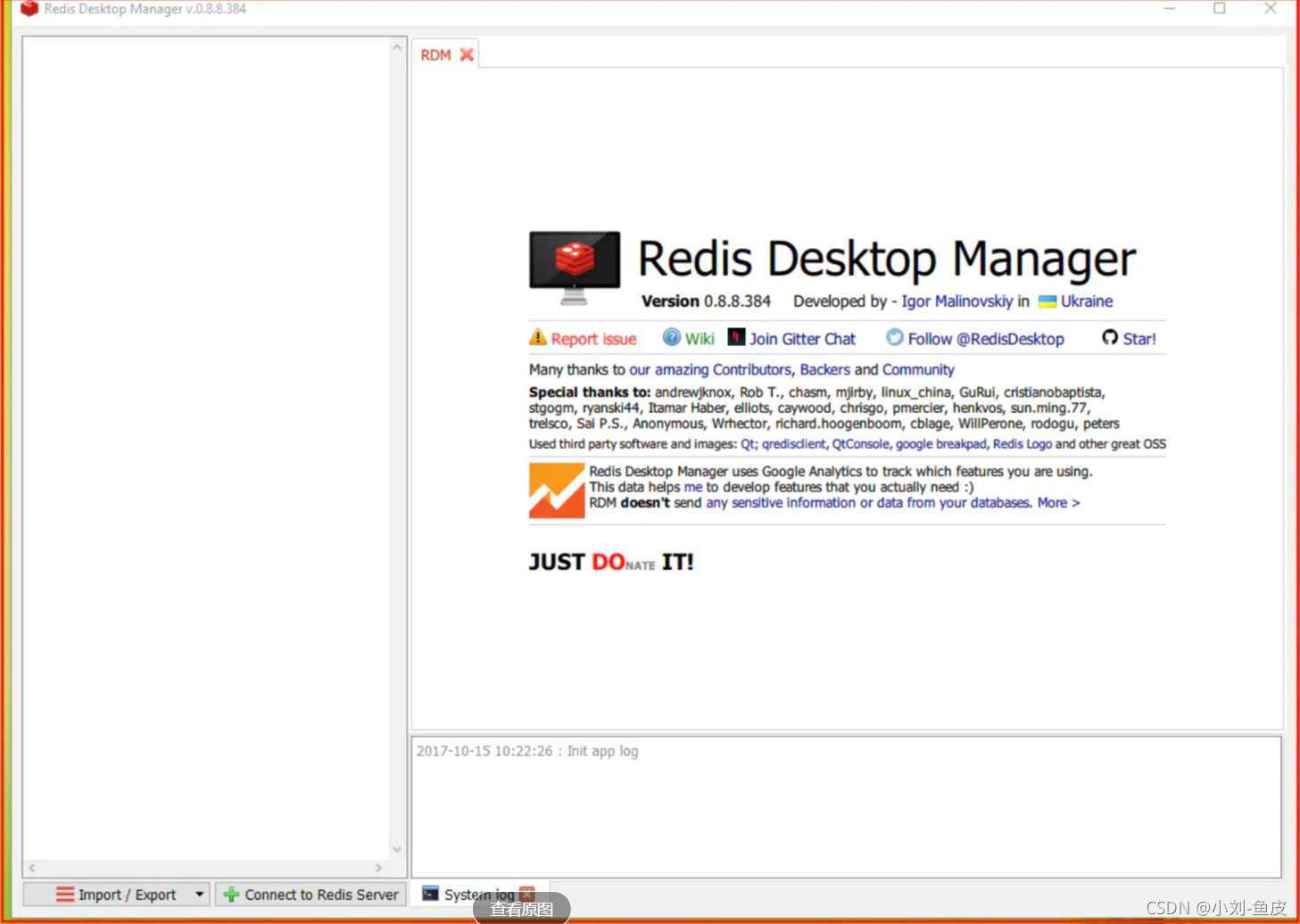The height and width of the screenshot is (924, 1300).
Task: Click Connect to Redis Server button
Action: (311, 895)
